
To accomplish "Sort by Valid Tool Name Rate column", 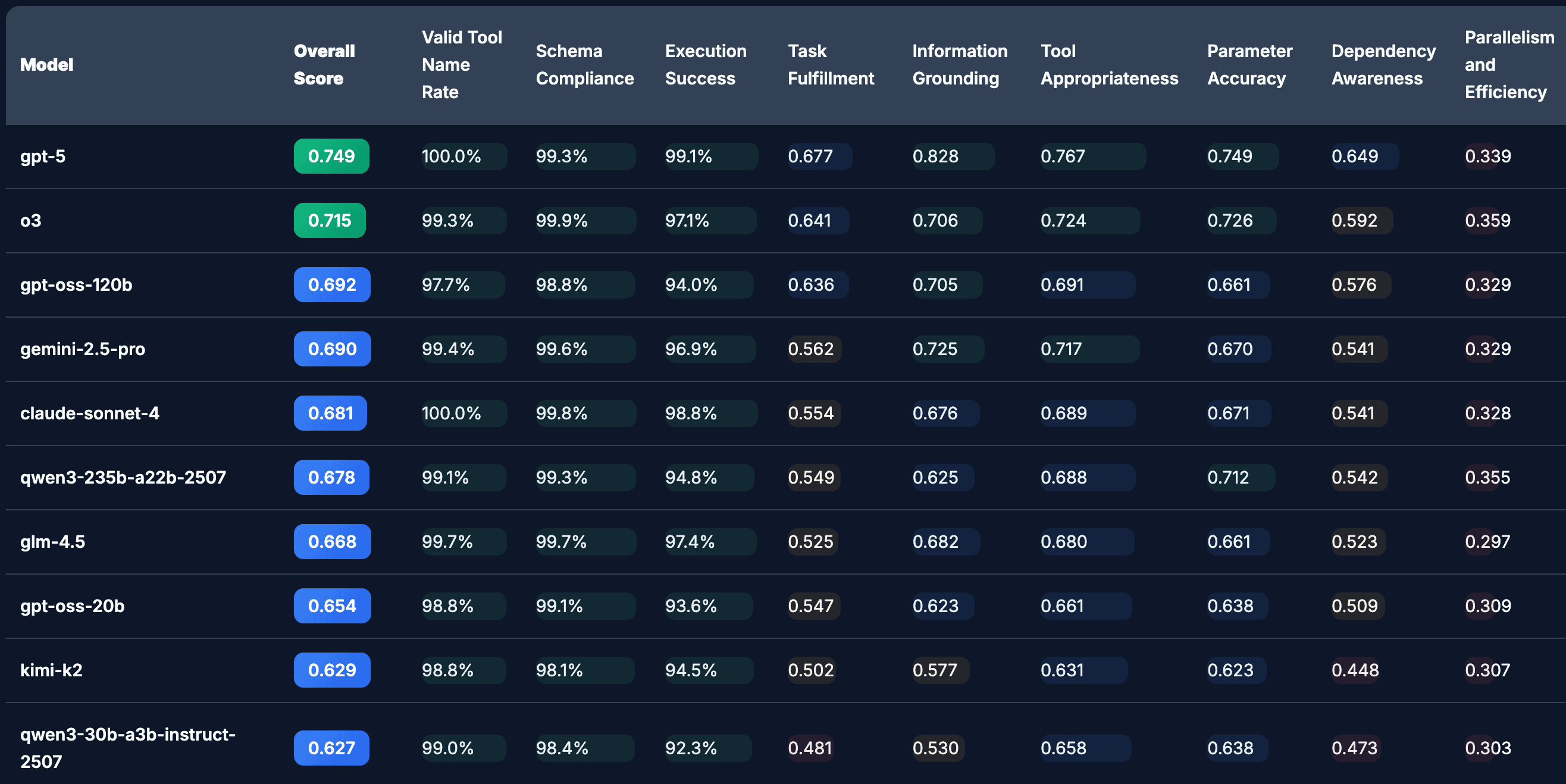I will pyautogui.click(x=462, y=64).
